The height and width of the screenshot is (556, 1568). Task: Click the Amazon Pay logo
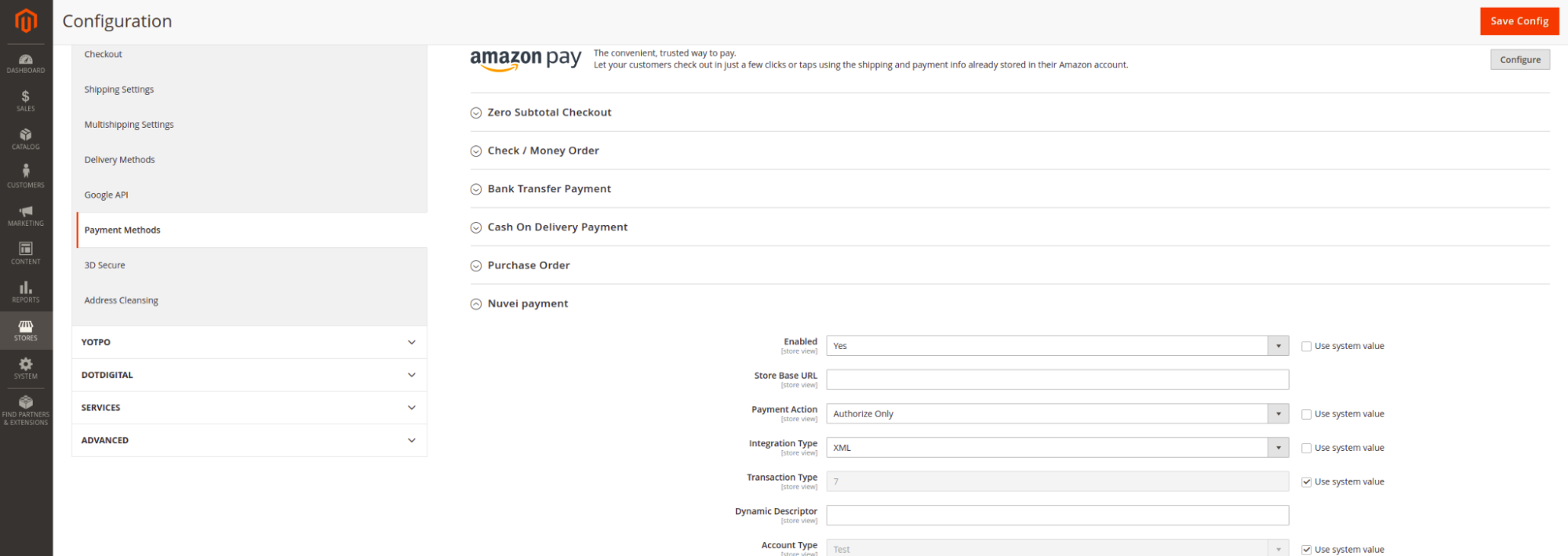pyautogui.click(x=526, y=60)
